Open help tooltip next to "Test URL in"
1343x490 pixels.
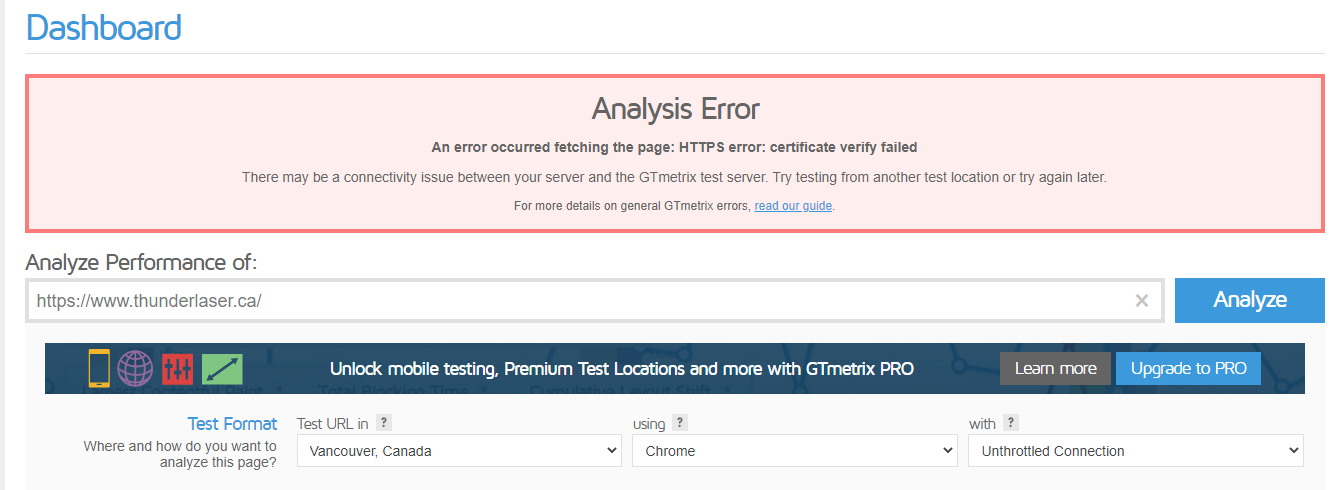click(x=384, y=424)
